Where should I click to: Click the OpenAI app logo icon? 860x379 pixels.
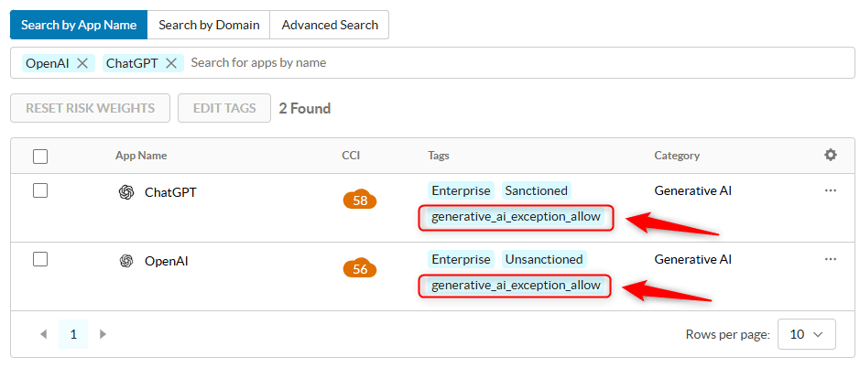(x=127, y=261)
